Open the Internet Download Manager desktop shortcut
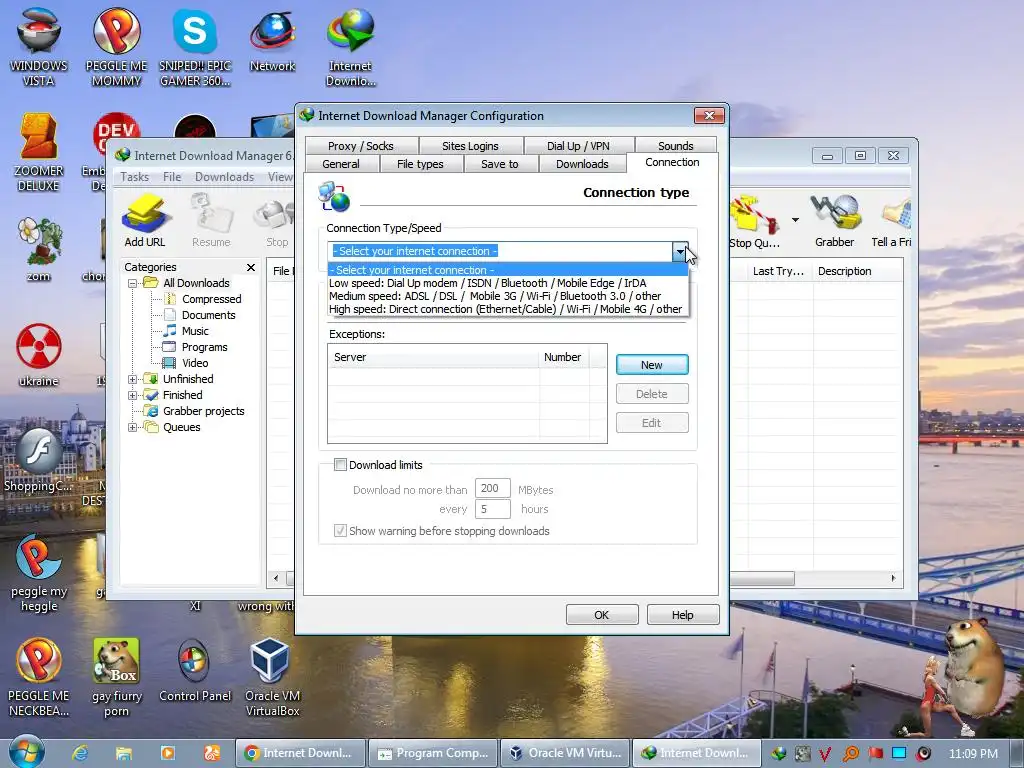Screen dimensions: 1024x768 click(351, 47)
